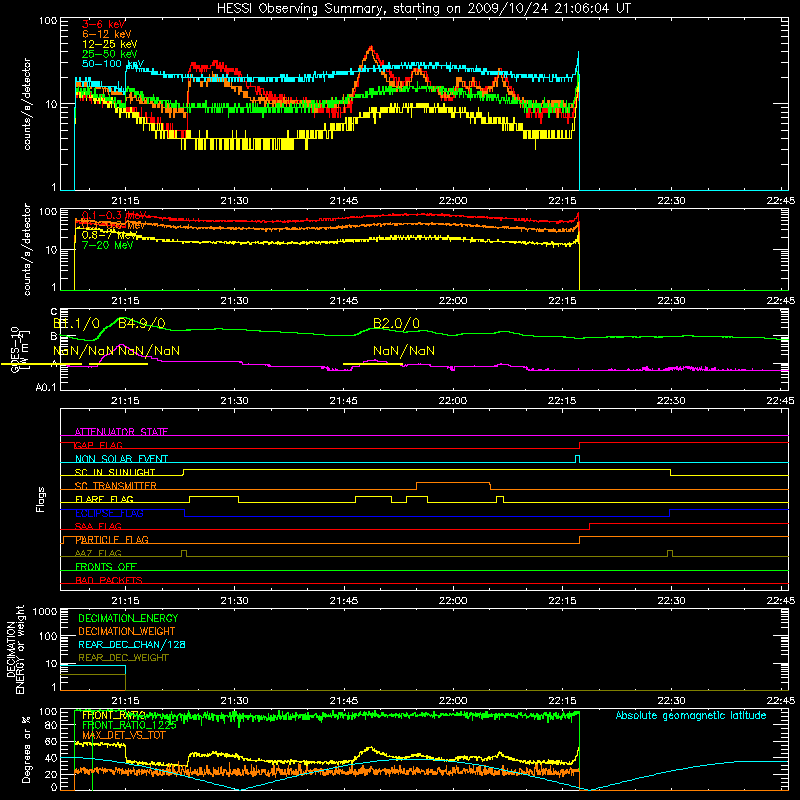Click the 22:30 tick under the decimation panel

pyautogui.click(x=671, y=701)
